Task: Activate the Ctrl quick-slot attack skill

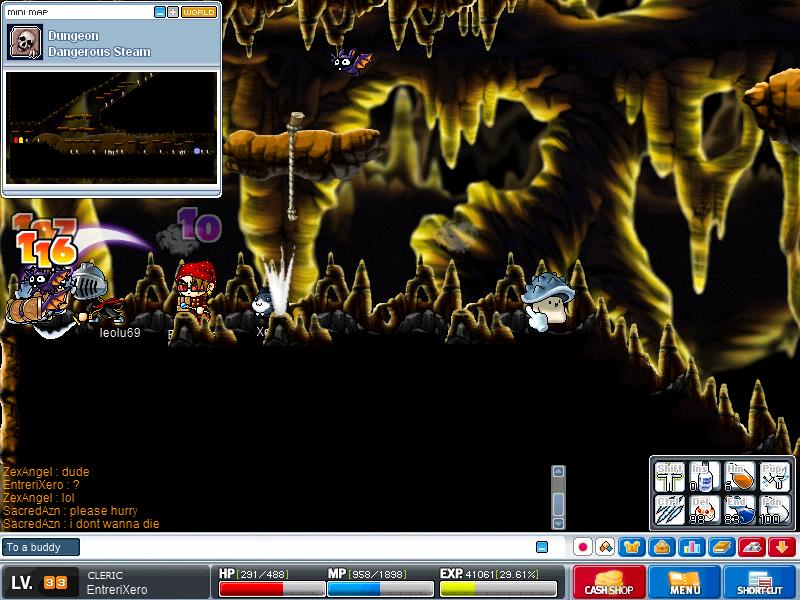Action: coord(669,510)
